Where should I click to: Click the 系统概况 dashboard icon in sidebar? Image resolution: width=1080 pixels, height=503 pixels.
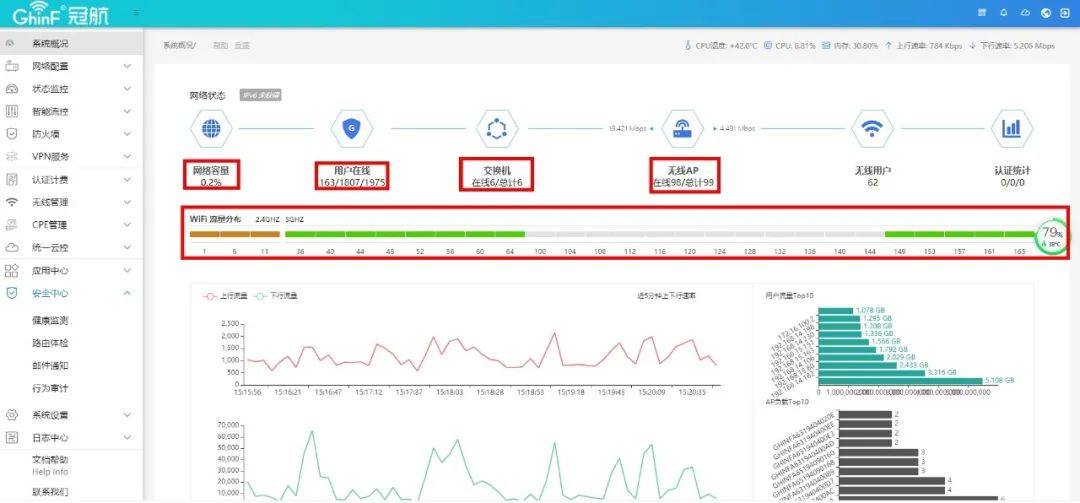click(10, 43)
